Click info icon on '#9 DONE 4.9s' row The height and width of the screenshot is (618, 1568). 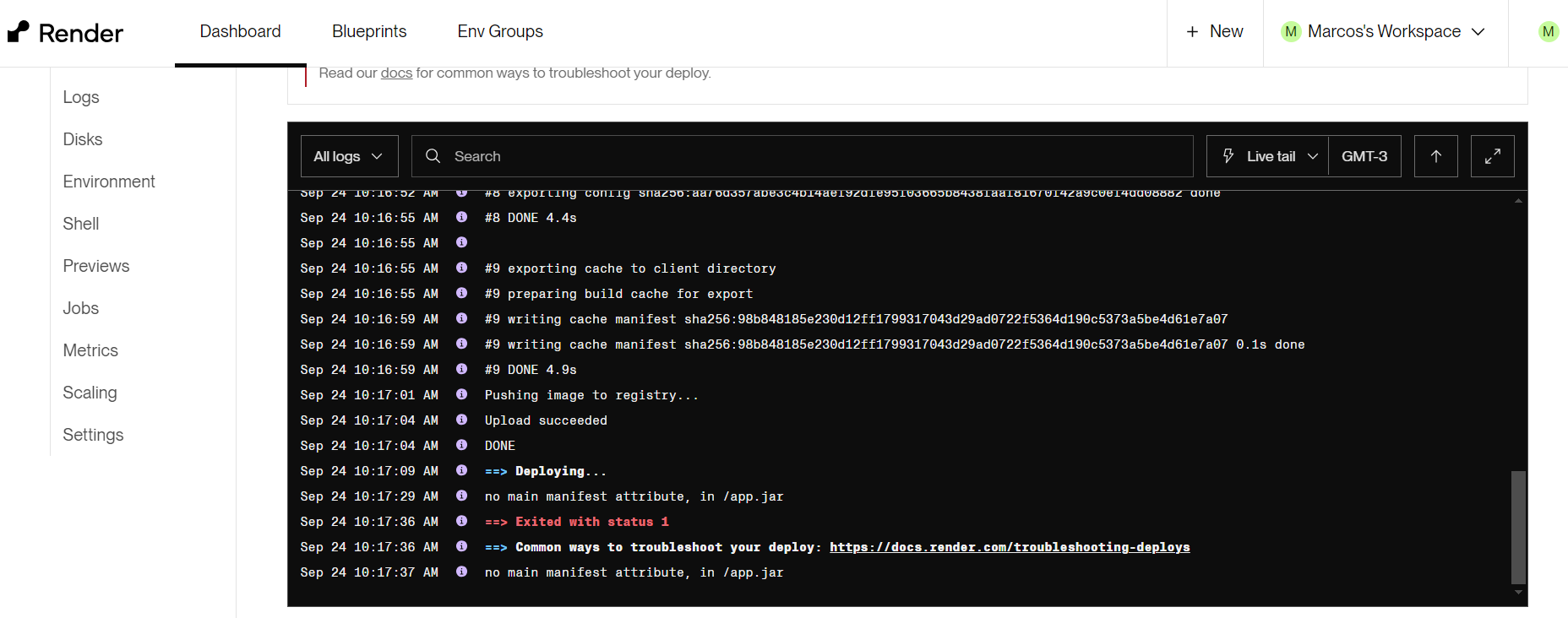point(461,369)
